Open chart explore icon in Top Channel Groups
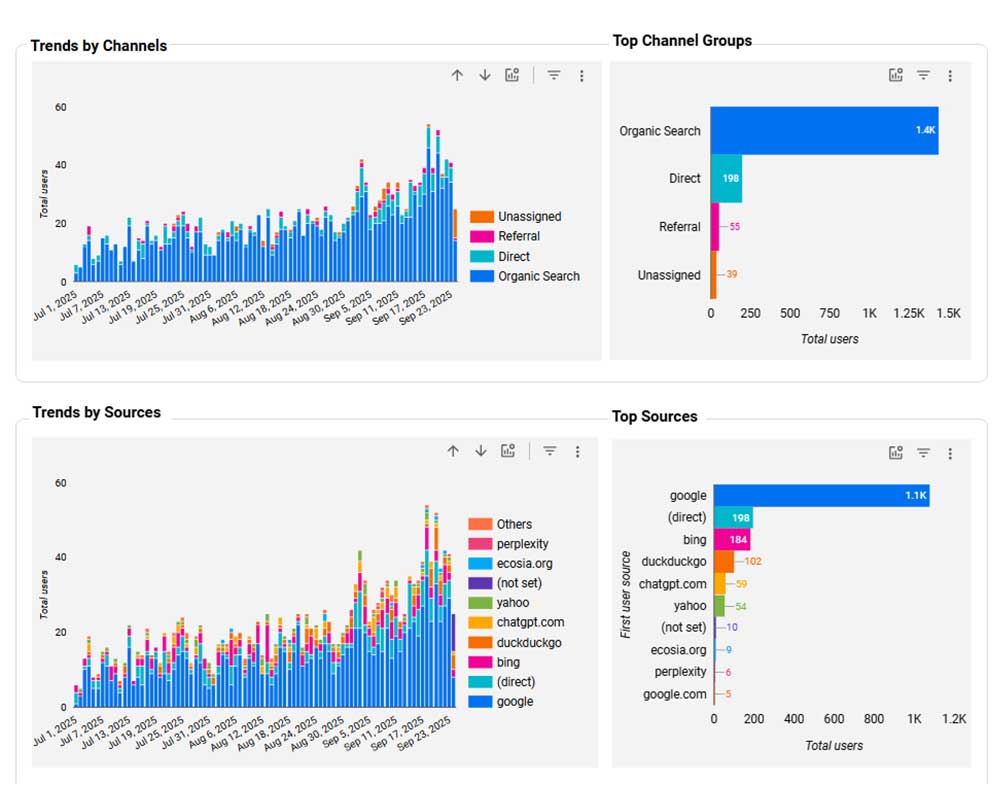Viewport: 1000px width, 800px height. pyautogui.click(x=895, y=75)
